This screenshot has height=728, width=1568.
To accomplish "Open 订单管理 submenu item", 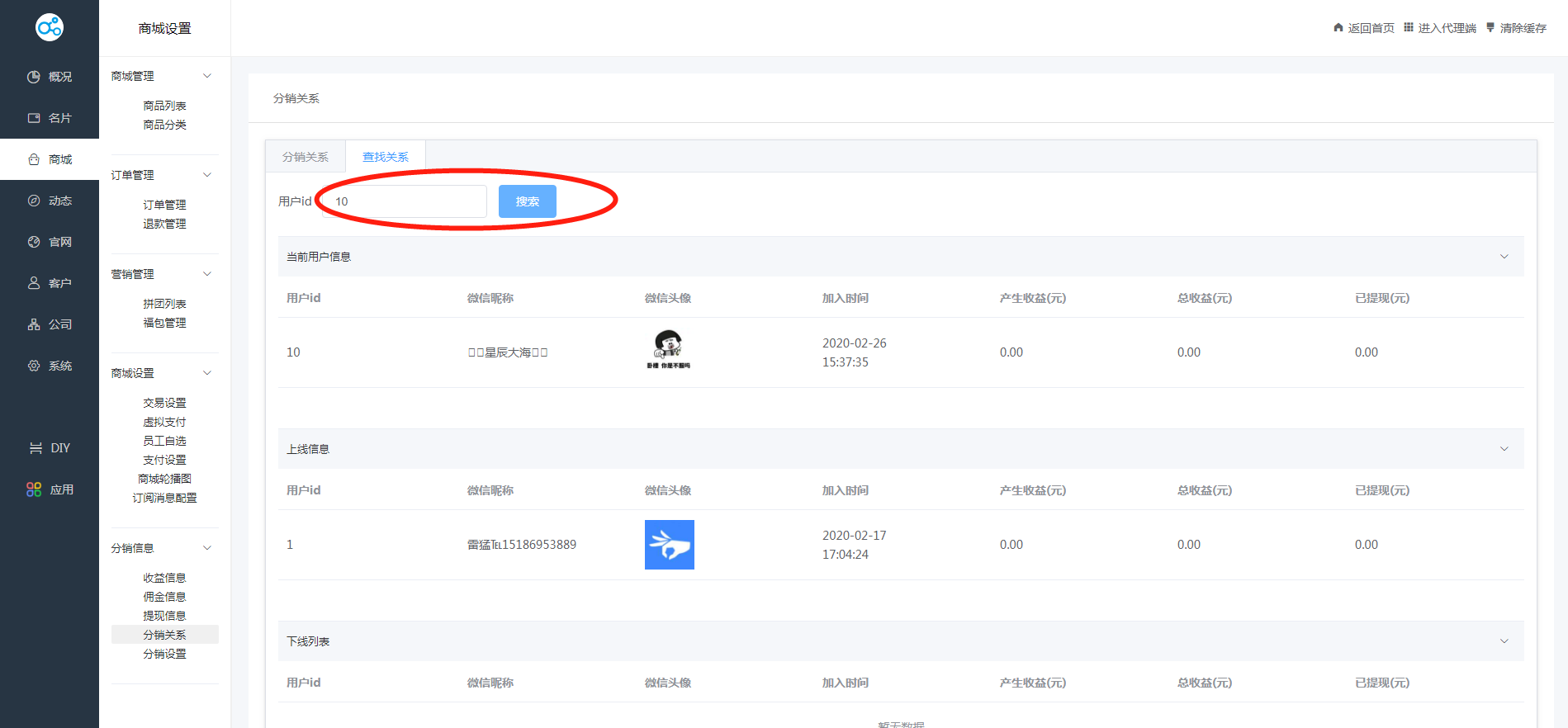I will tap(164, 205).
